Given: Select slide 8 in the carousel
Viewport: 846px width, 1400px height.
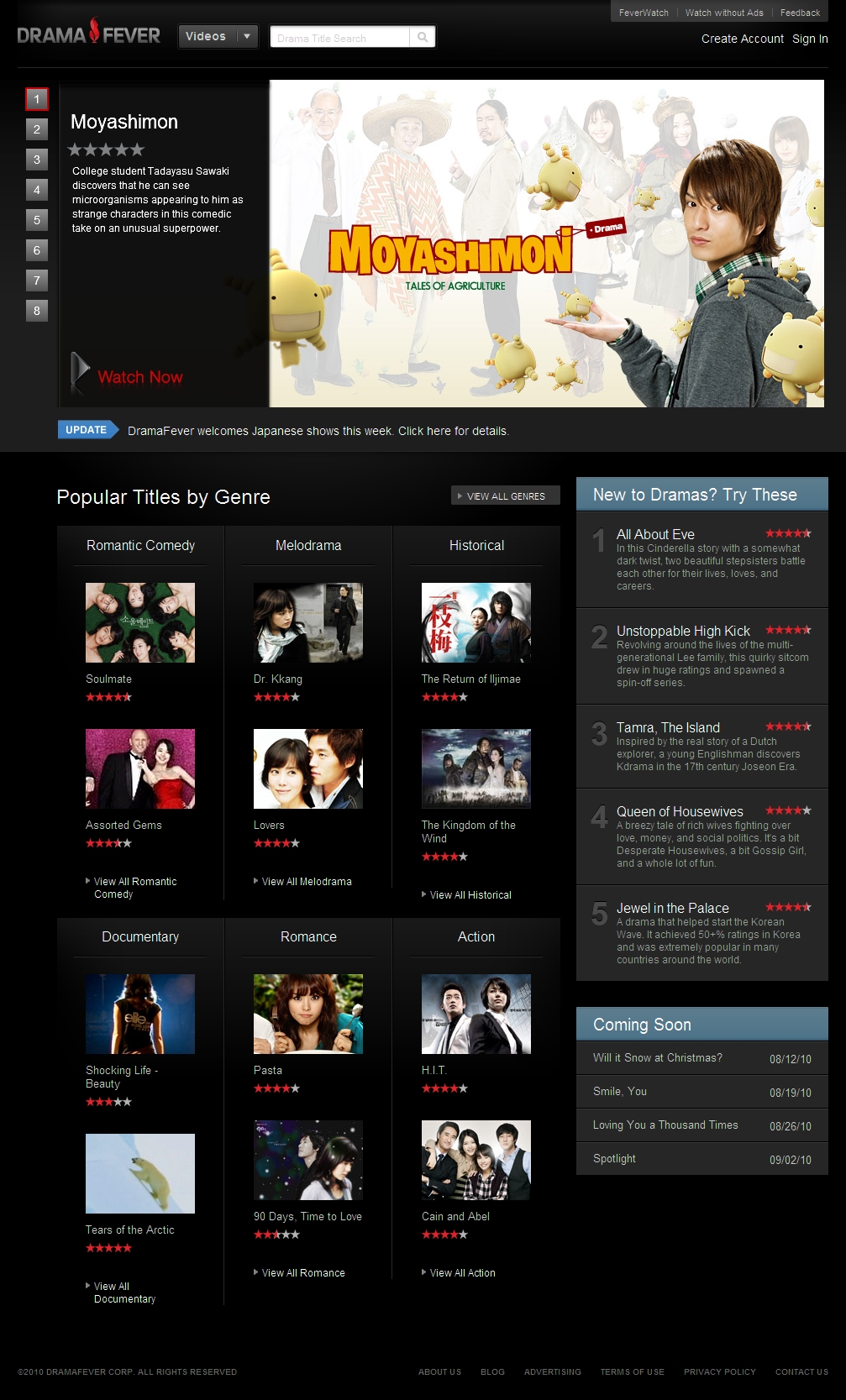Looking at the screenshot, I should coord(37,311).
